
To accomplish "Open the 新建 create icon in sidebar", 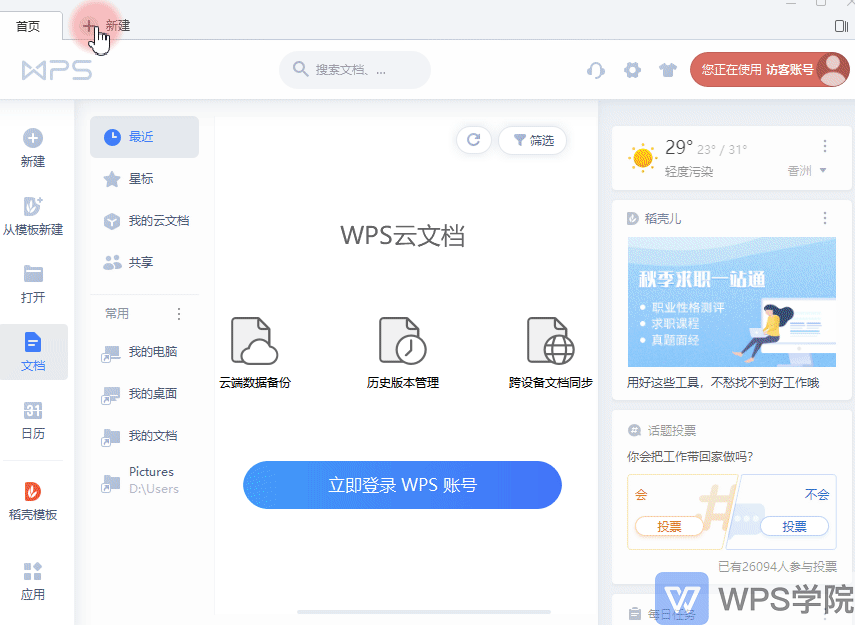I will 33,145.
